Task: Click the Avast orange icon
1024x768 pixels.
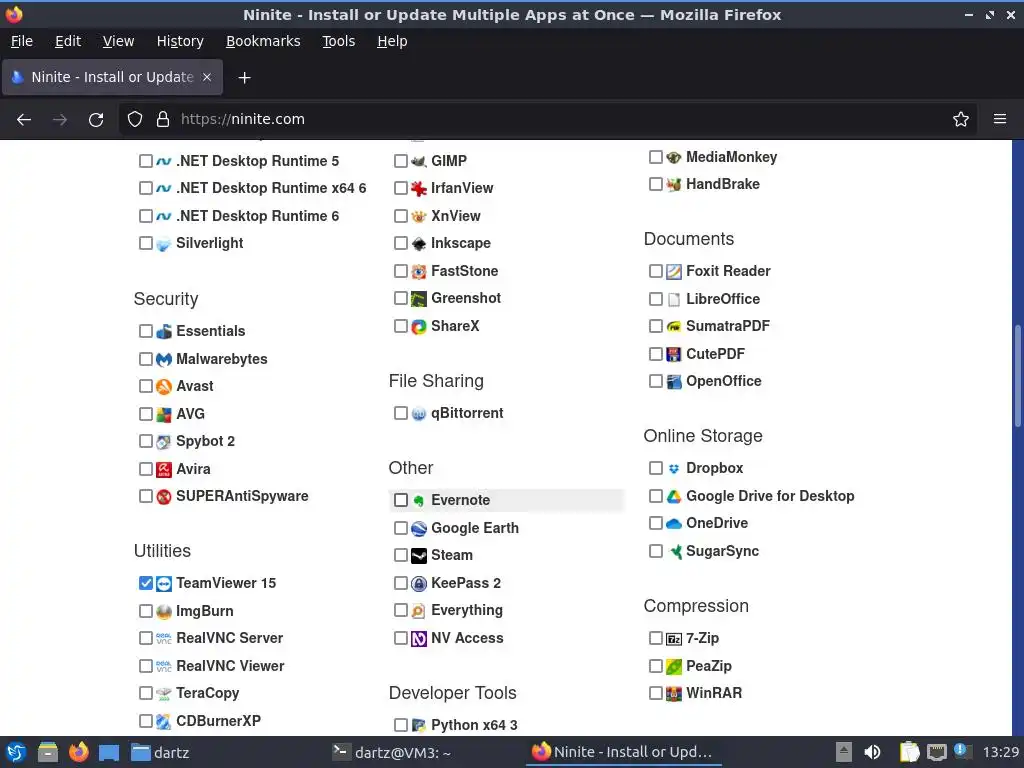Action: [164, 387]
